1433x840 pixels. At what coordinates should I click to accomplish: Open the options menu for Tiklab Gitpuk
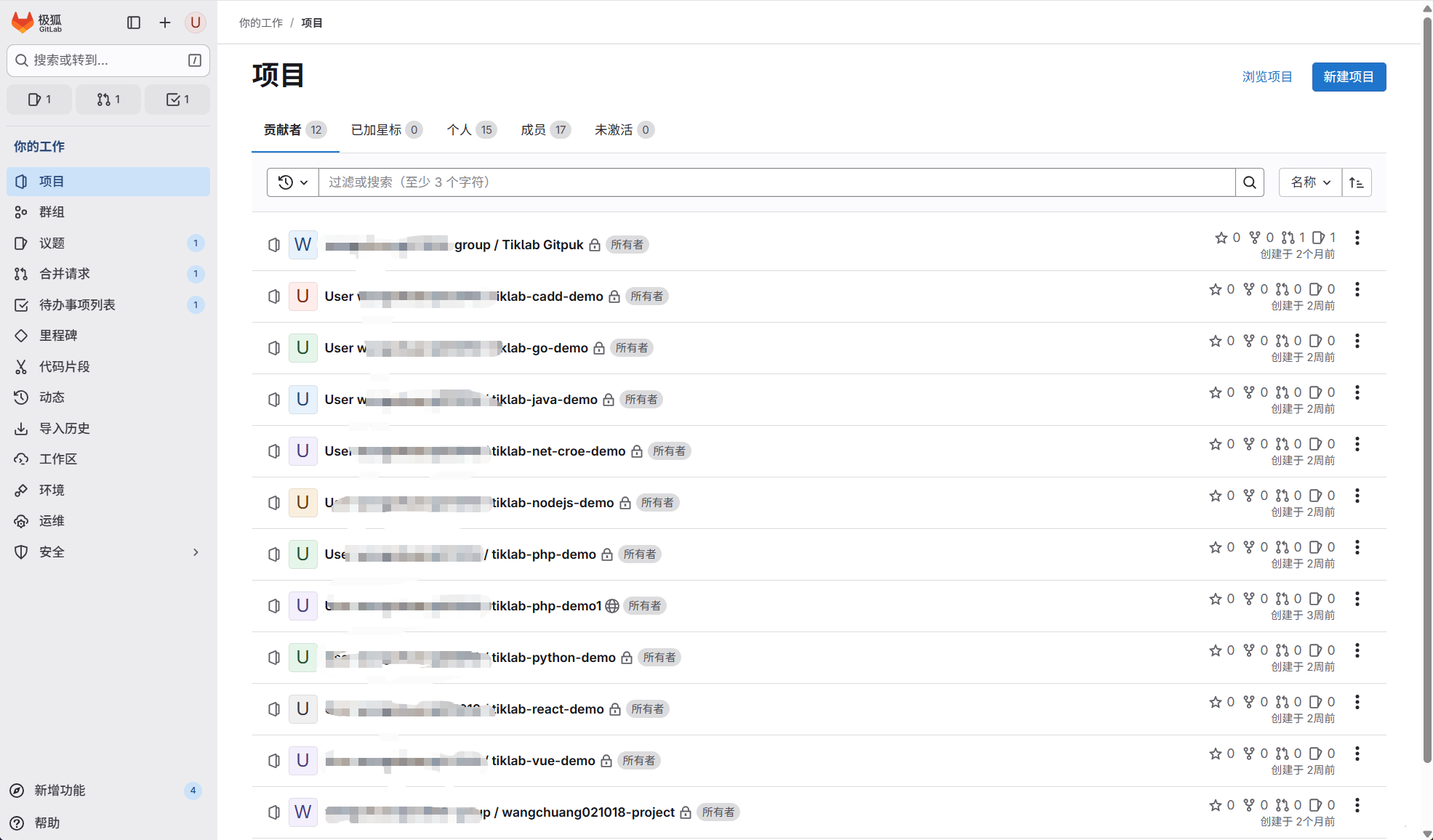click(1357, 238)
